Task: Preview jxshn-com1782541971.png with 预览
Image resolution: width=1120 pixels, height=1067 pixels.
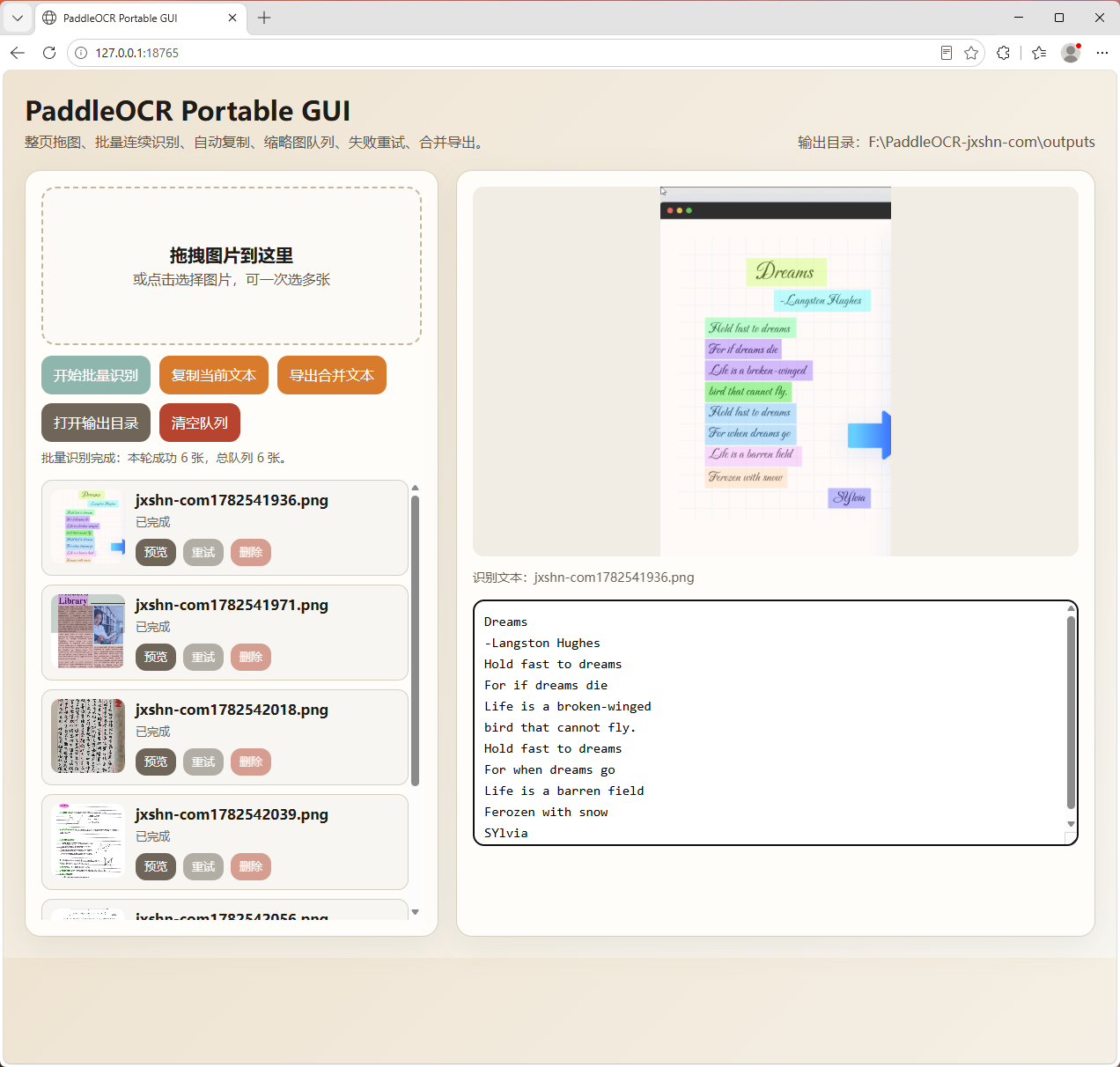Action: [156, 657]
